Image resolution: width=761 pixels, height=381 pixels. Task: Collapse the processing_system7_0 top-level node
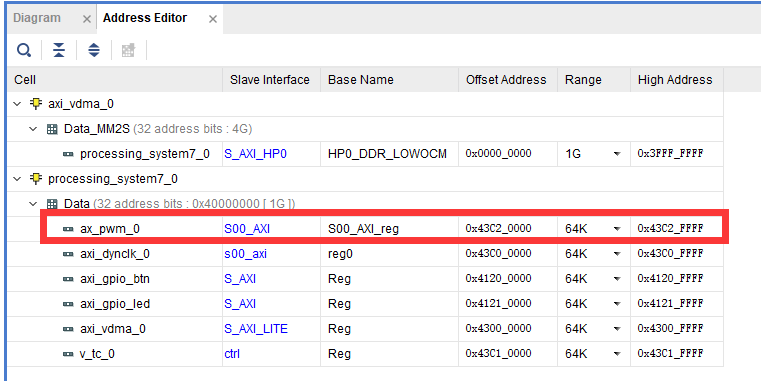(x=17, y=179)
